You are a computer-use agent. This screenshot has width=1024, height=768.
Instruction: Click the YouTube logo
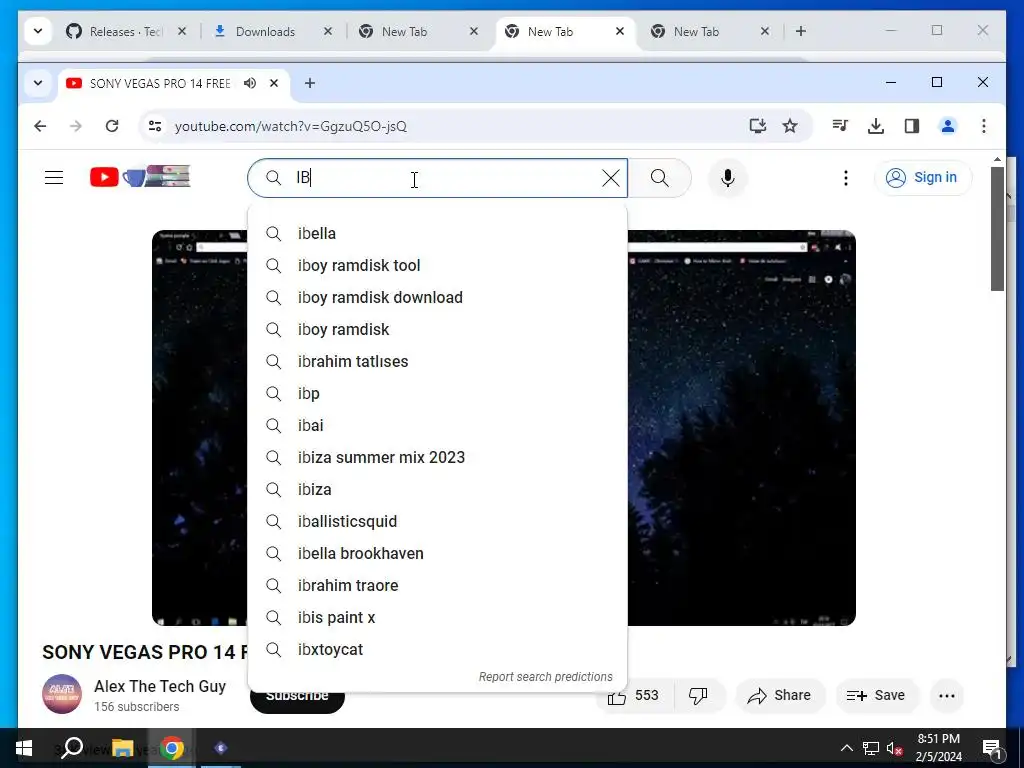point(140,177)
